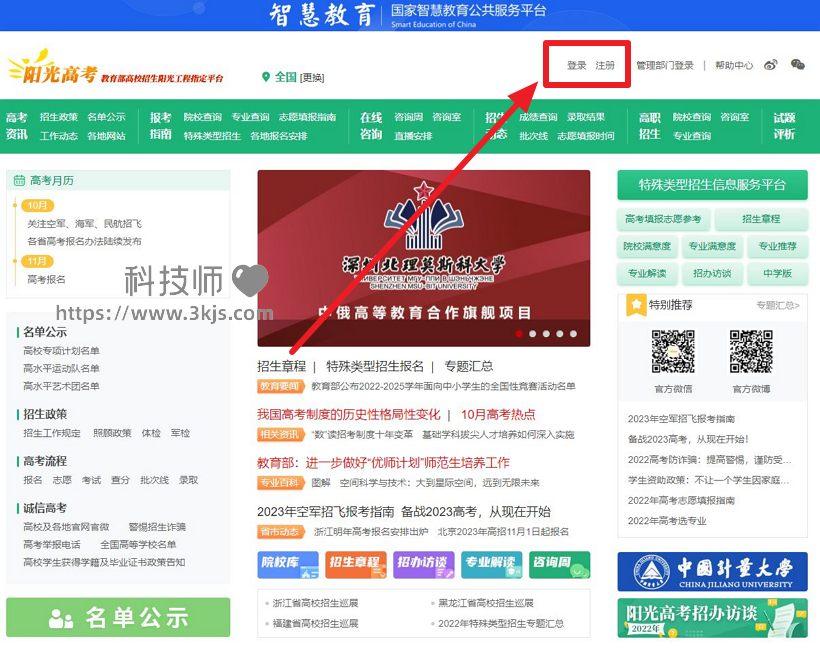Screen dimensions: 820x654
Task: Click 高考填报志愿参考 button
Action: click(x=663, y=219)
